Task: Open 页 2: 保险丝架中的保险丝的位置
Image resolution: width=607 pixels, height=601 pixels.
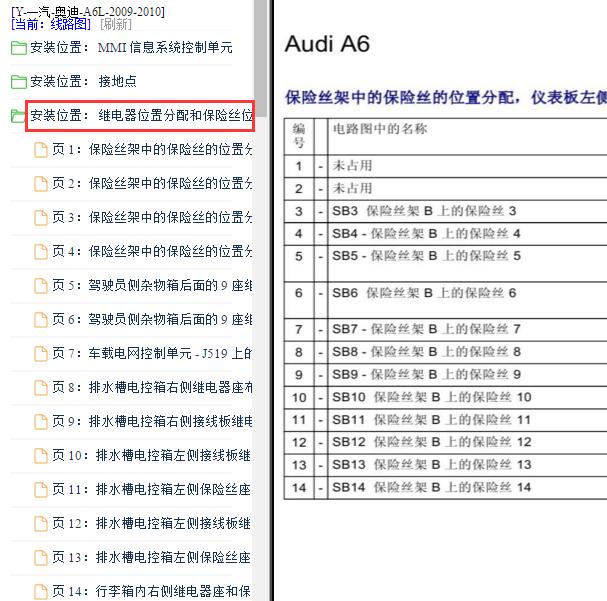Action: coord(152,183)
